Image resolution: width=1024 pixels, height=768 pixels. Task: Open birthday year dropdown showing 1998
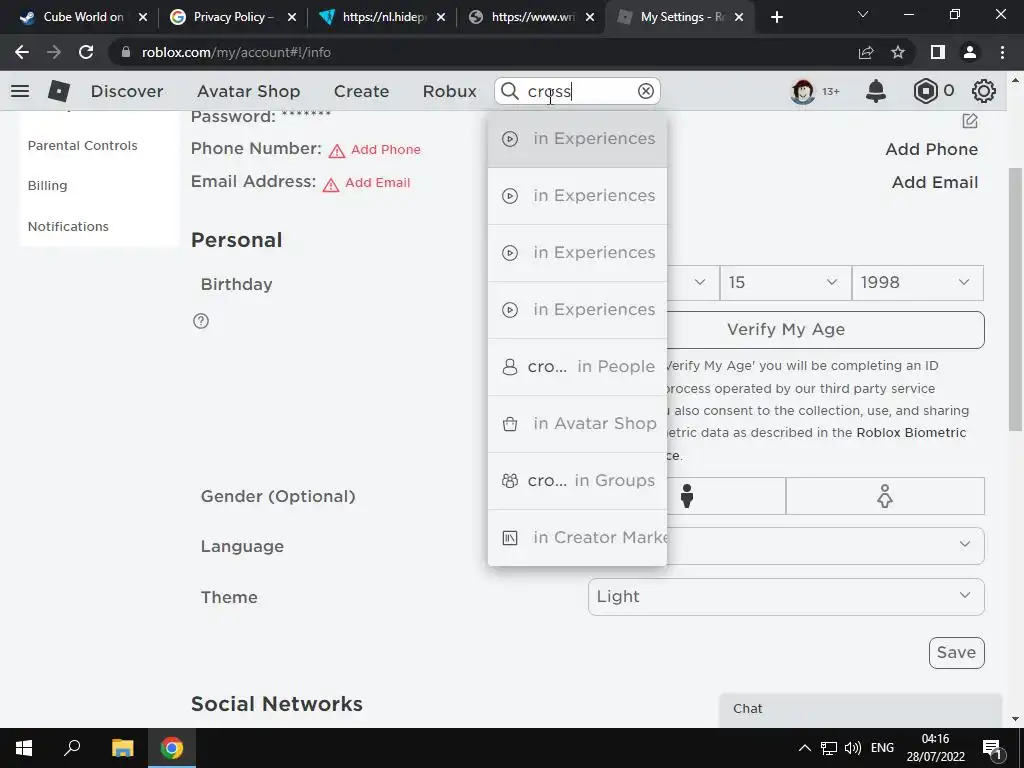(918, 283)
